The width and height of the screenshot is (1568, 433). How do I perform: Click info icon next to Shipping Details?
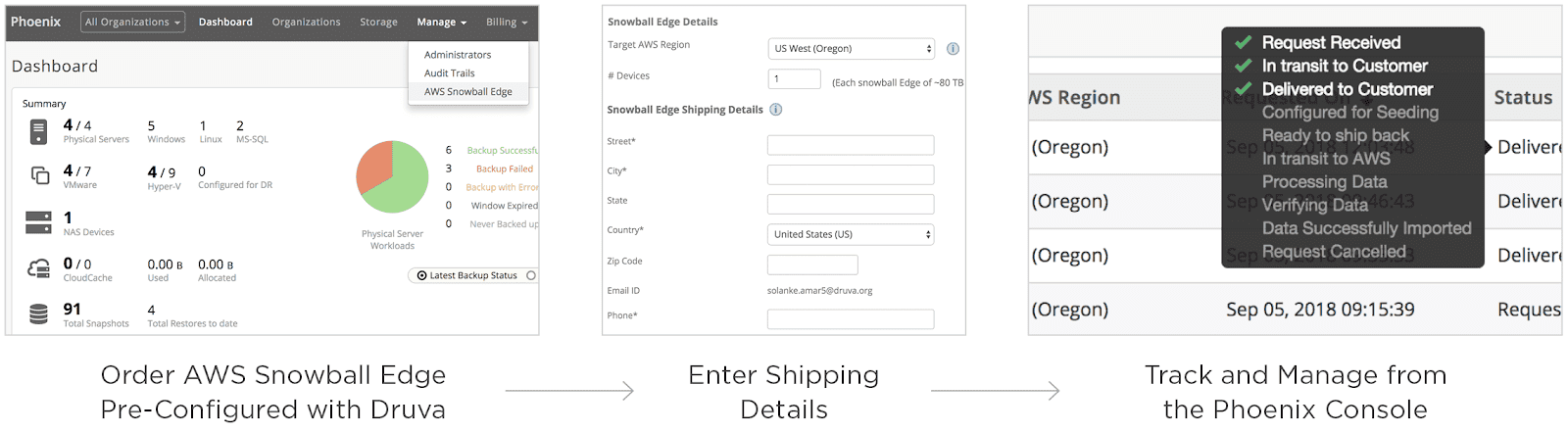tap(776, 110)
